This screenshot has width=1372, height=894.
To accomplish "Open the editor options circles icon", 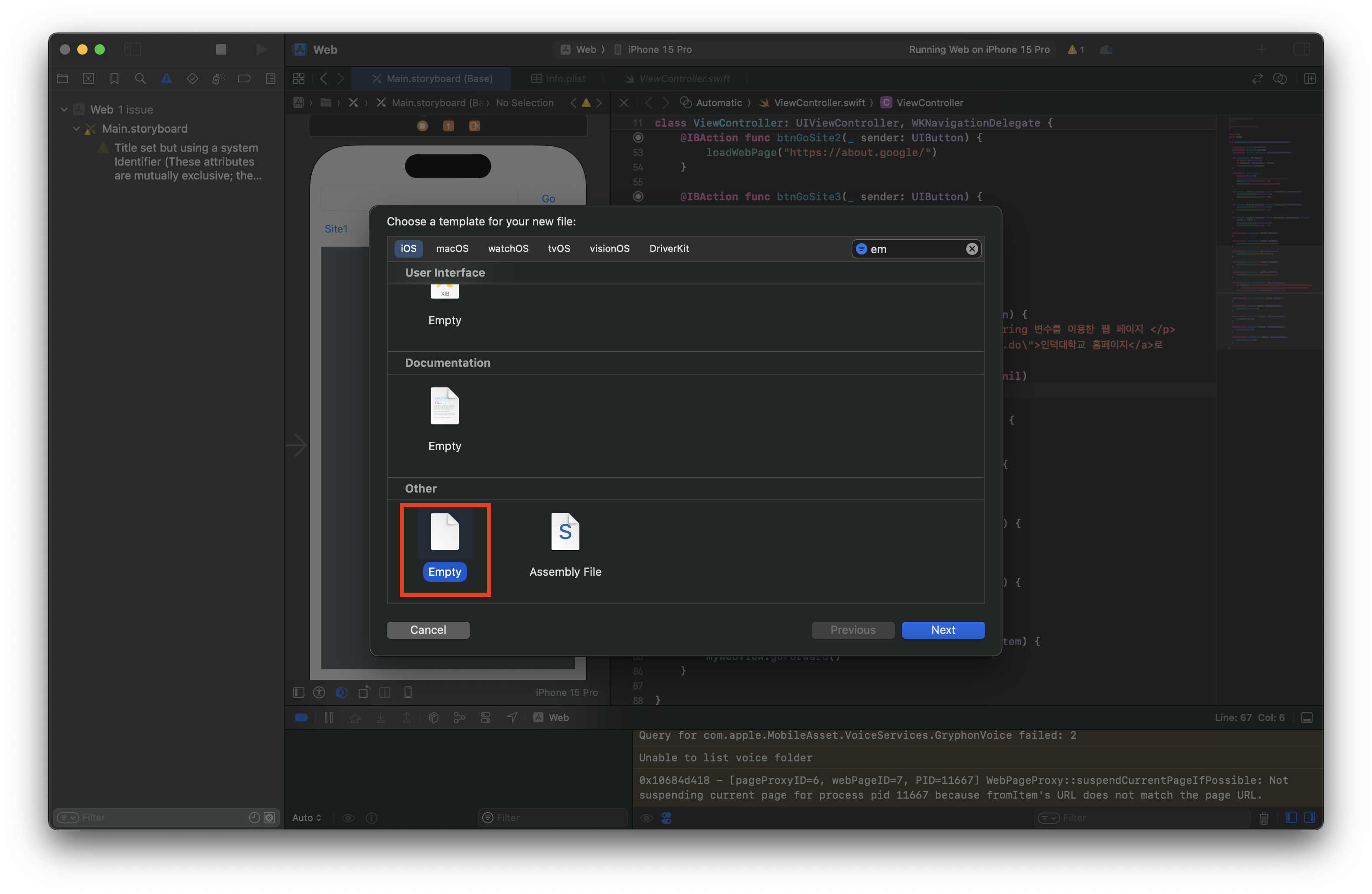I will 1280,78.
